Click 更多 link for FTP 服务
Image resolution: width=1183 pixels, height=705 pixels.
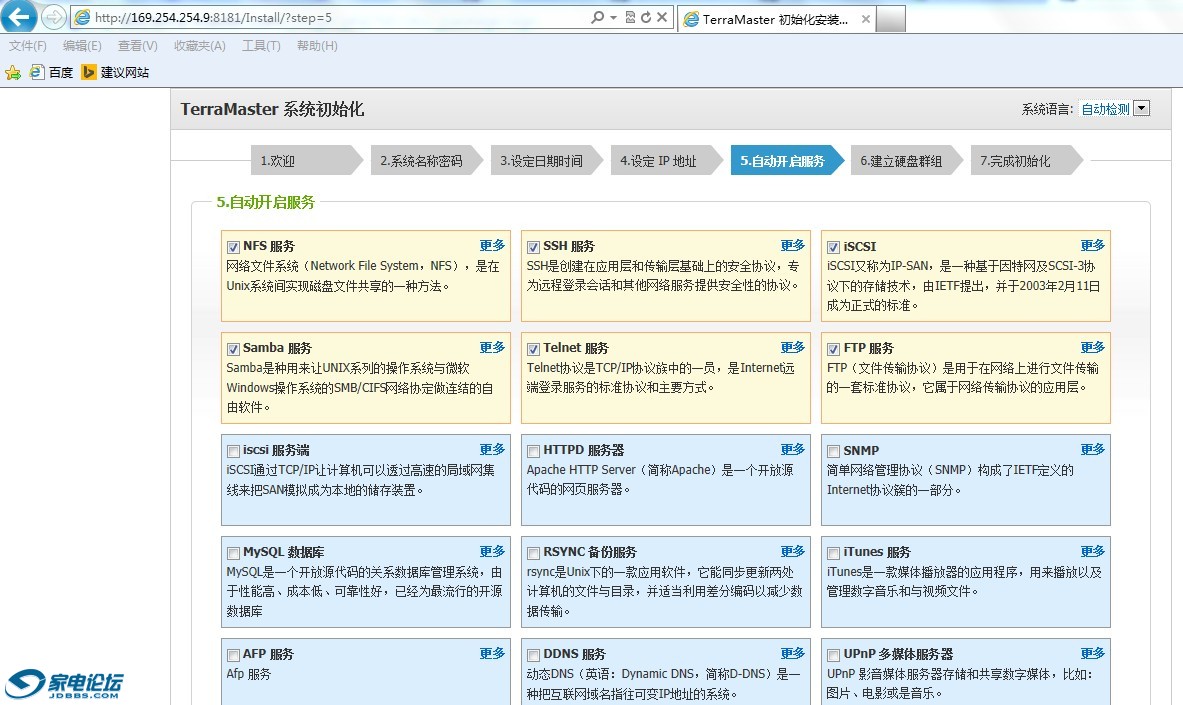[1092, 347]
